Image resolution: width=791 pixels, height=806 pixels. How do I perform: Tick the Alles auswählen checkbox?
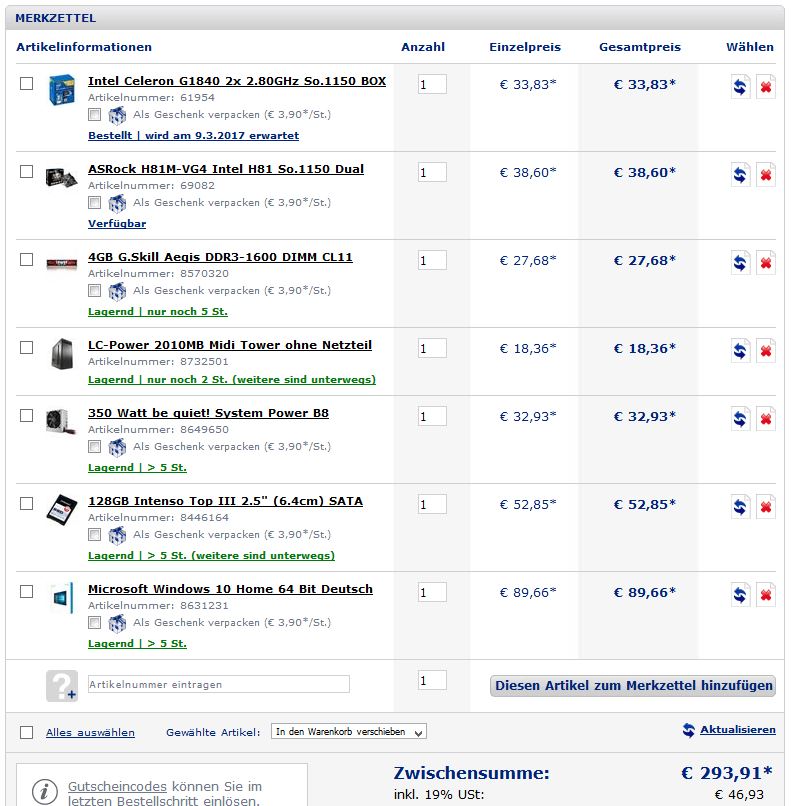click(26, 732)
